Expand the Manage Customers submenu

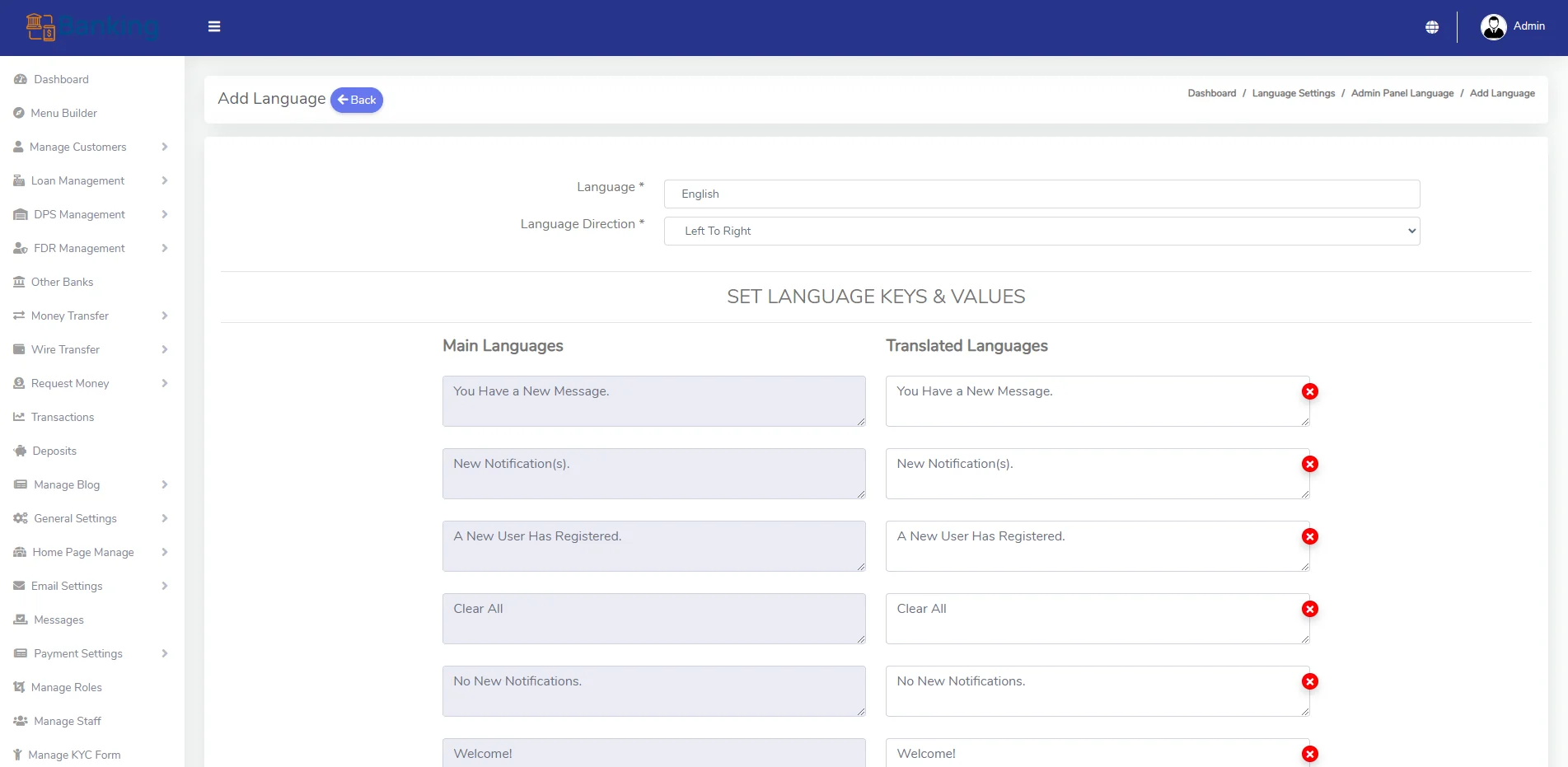(x=91, y=147)
